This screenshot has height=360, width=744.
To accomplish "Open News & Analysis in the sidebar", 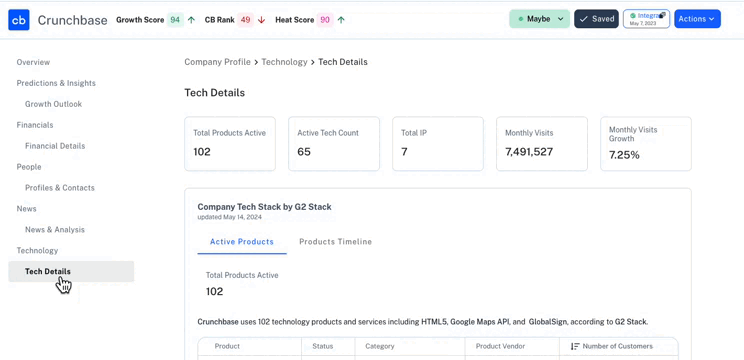I will 55,230.
